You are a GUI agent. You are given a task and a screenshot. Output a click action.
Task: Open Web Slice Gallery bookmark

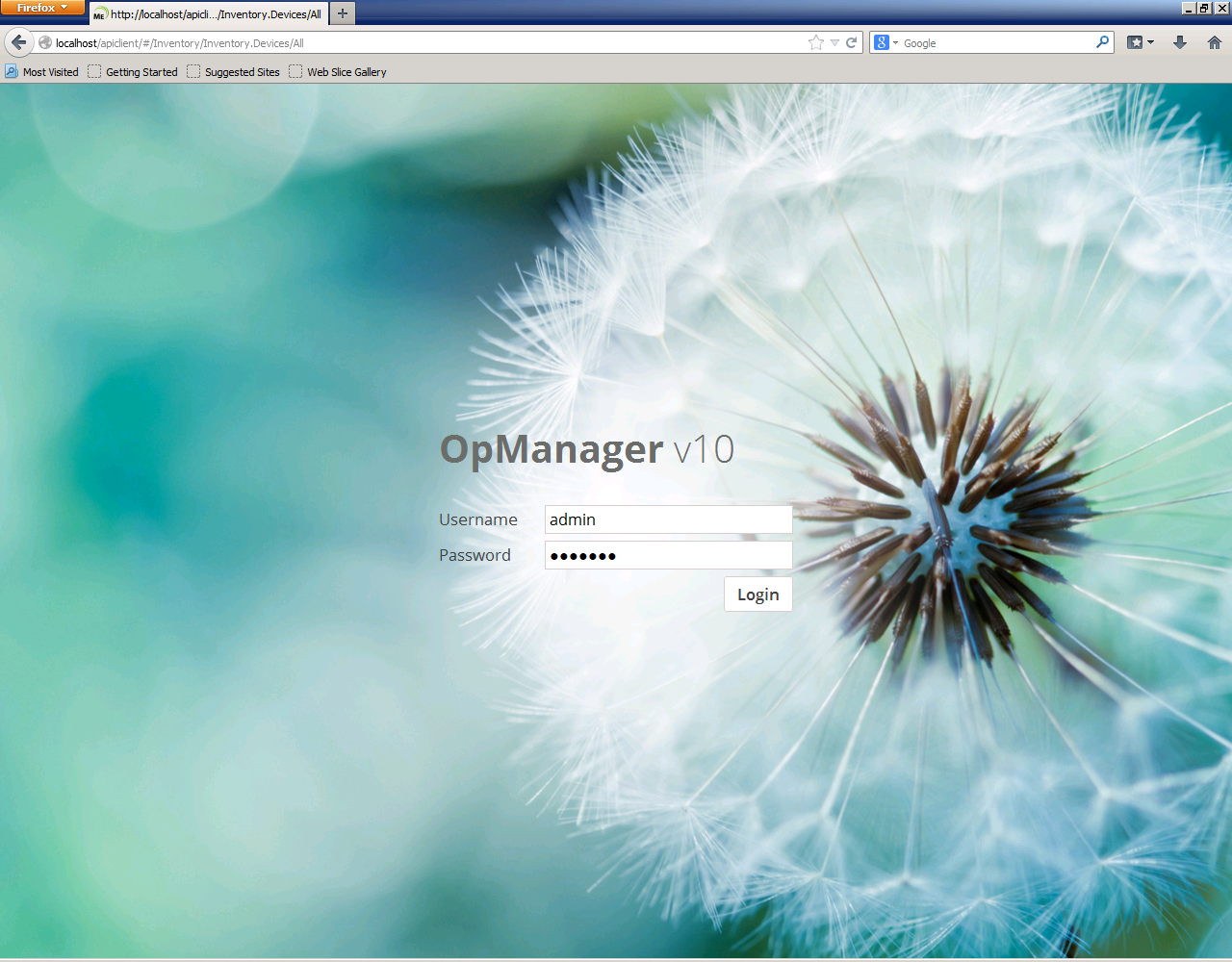click(338, 72)
